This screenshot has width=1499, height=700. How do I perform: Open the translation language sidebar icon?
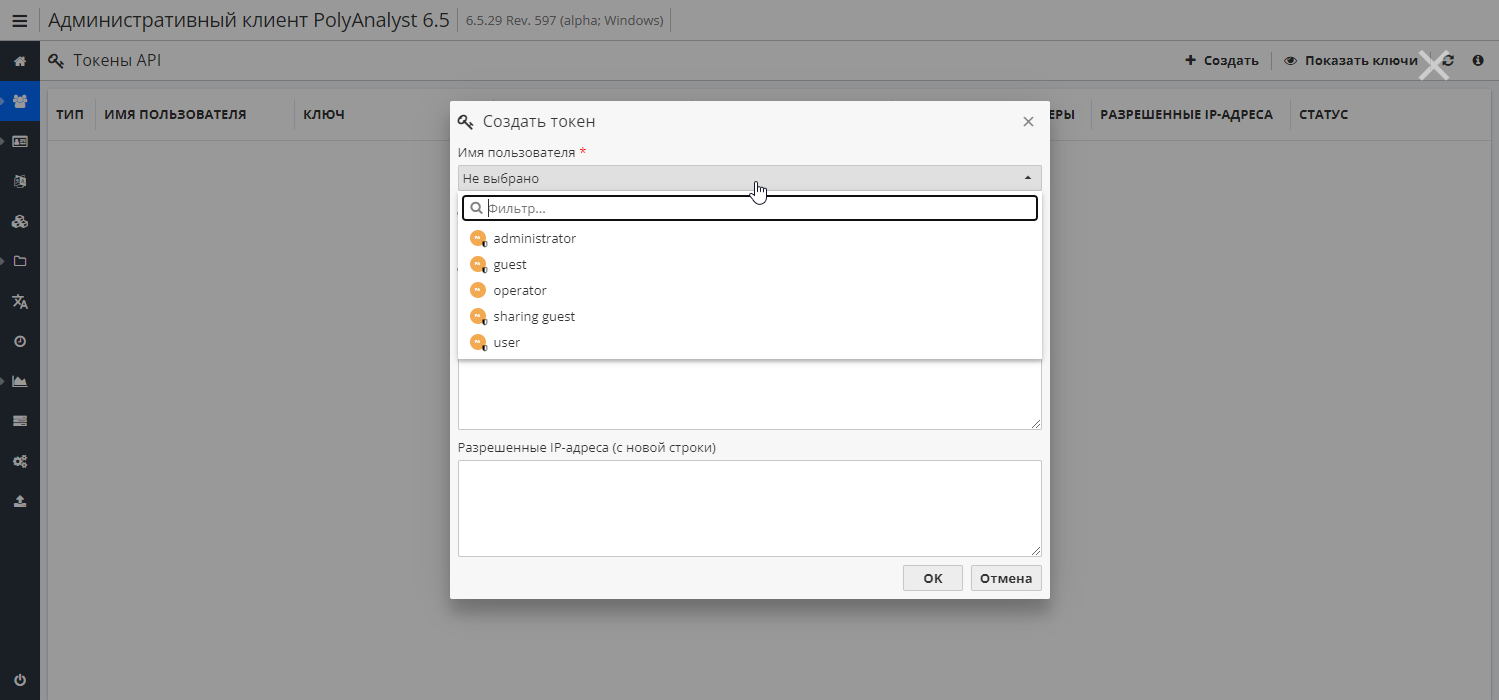click(x=20, y=301)
